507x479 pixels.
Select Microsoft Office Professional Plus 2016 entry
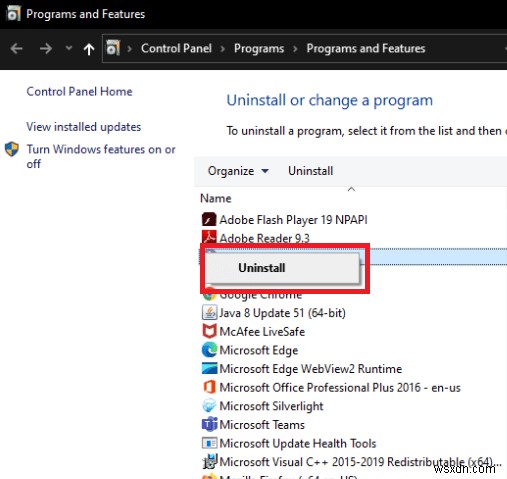340,388
